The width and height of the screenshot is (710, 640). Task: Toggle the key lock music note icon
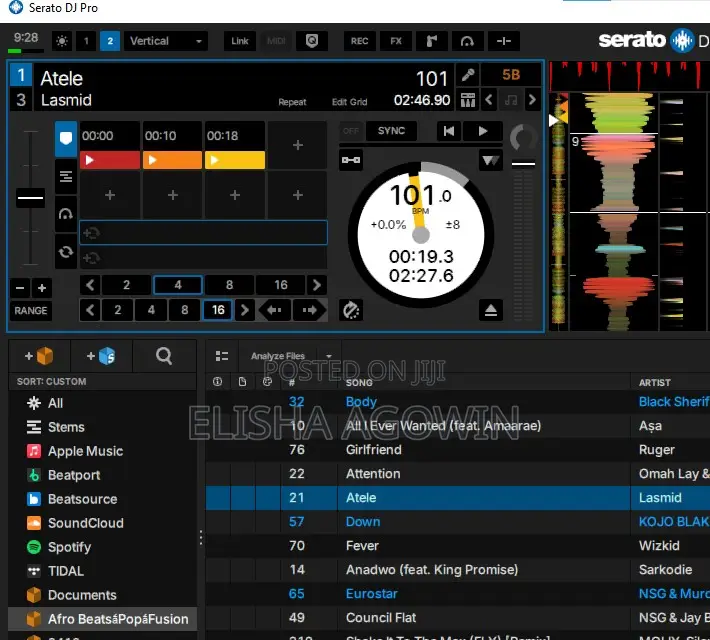511,100
